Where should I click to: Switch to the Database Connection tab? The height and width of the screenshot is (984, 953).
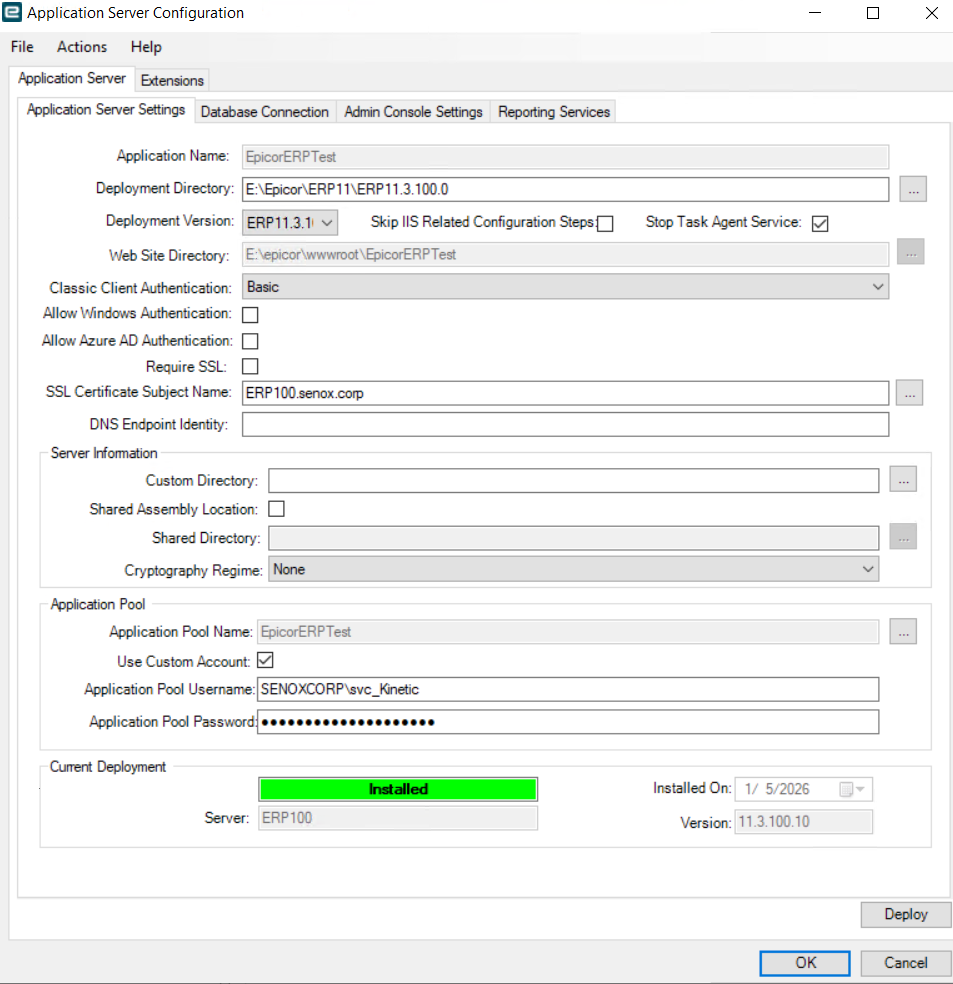265,112
